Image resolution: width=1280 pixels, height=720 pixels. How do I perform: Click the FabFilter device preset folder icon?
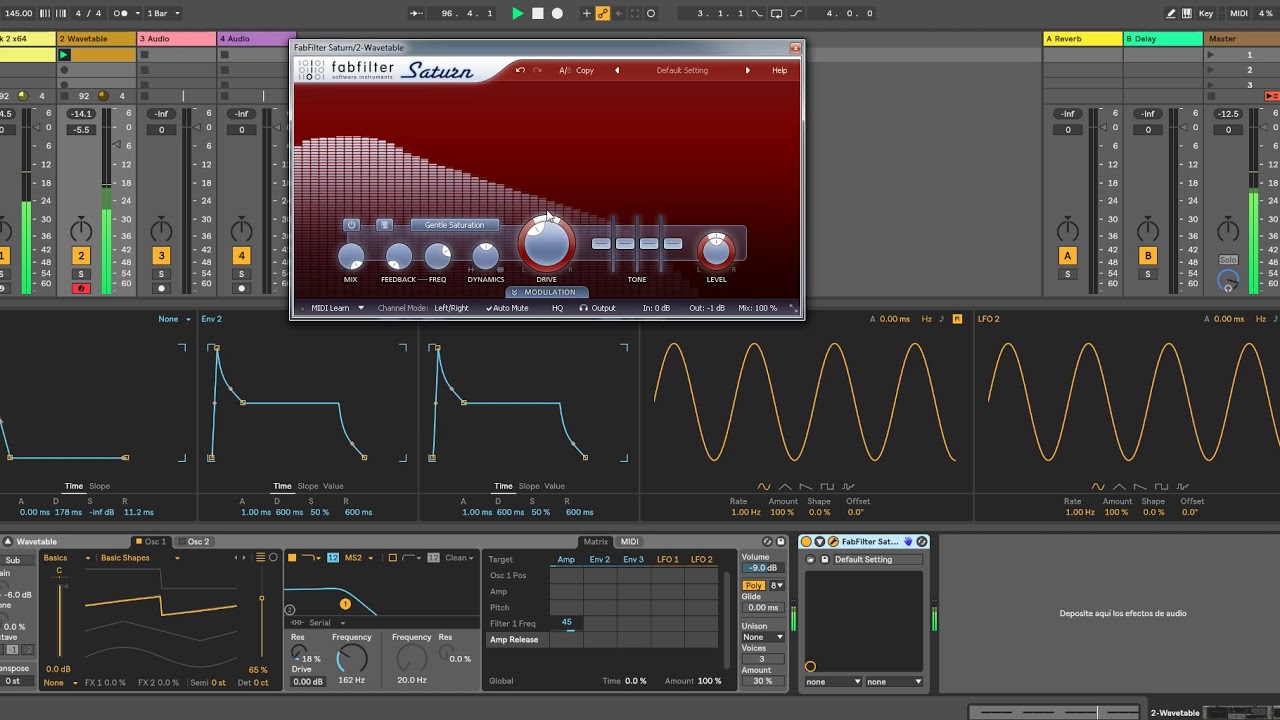pos(811,560)
